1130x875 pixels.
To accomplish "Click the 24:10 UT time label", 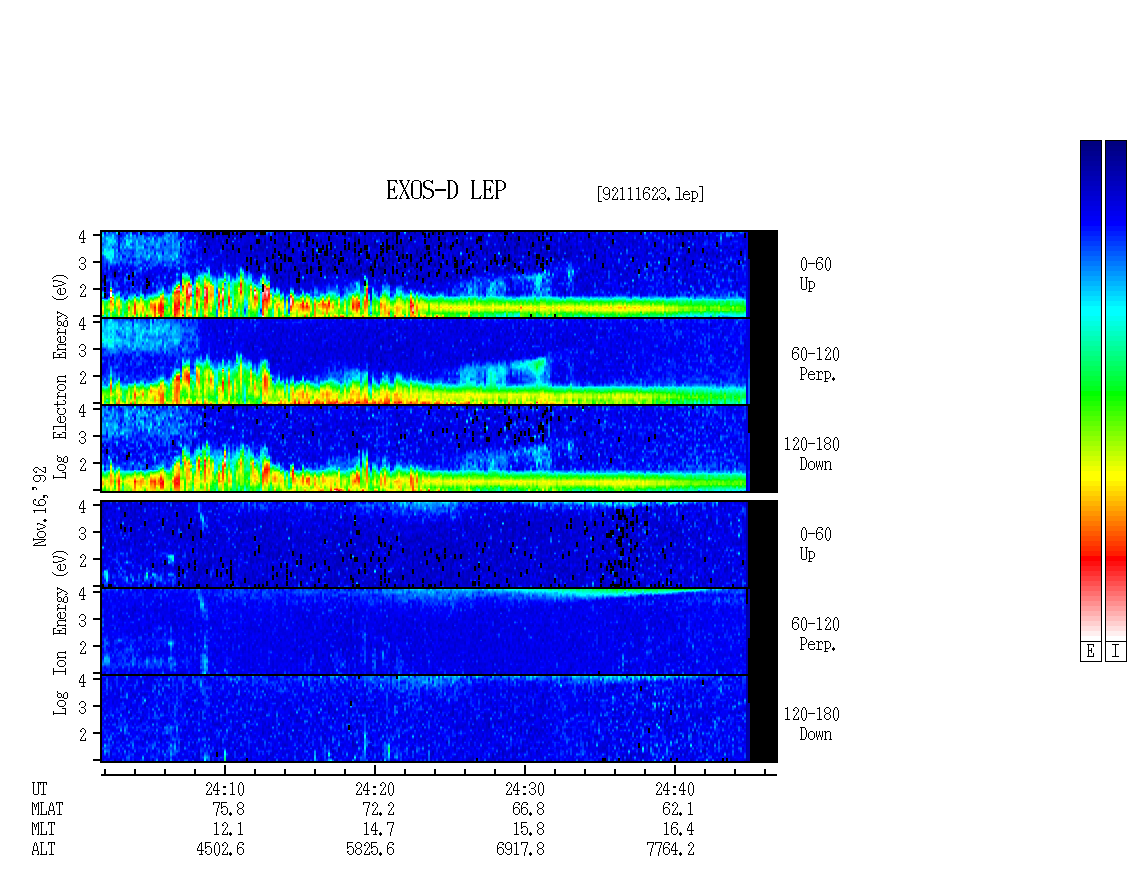I will click(225, 789).
